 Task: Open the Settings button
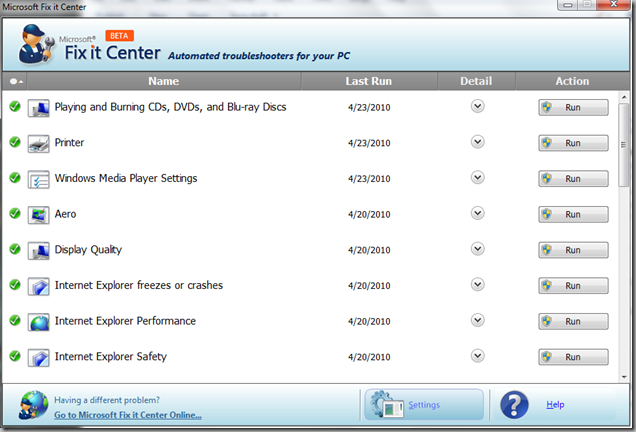(x=424, y=405)
